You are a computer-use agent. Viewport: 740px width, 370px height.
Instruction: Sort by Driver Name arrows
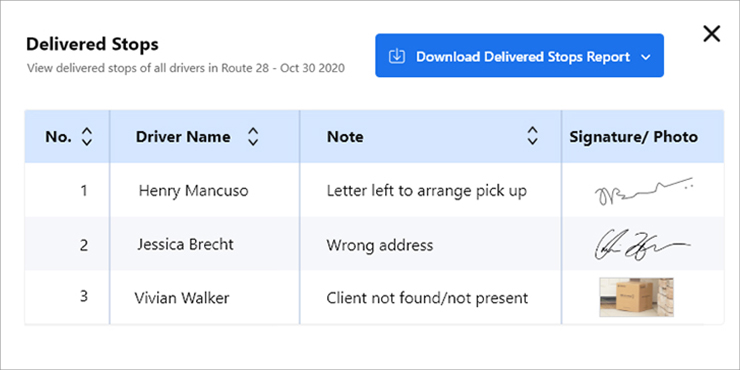tap(253, 136)
